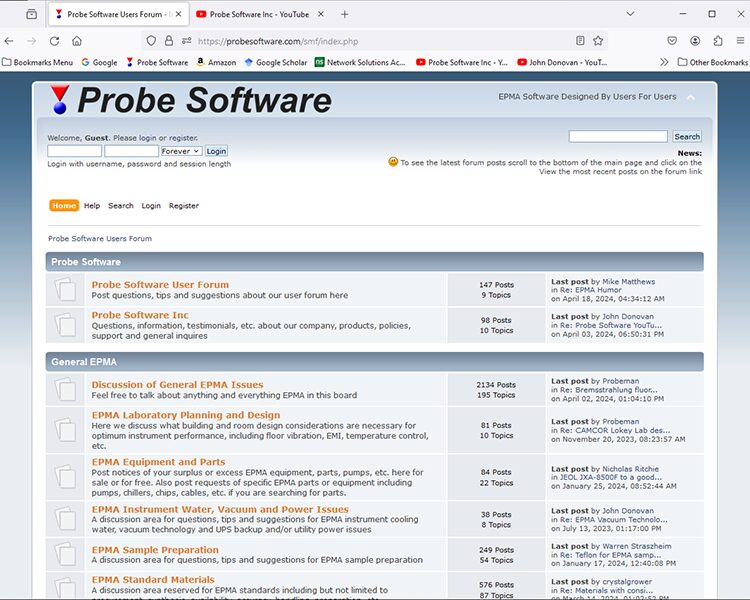
Task: Show more bookmarks with the double chevron
Action: pos(664,62)
